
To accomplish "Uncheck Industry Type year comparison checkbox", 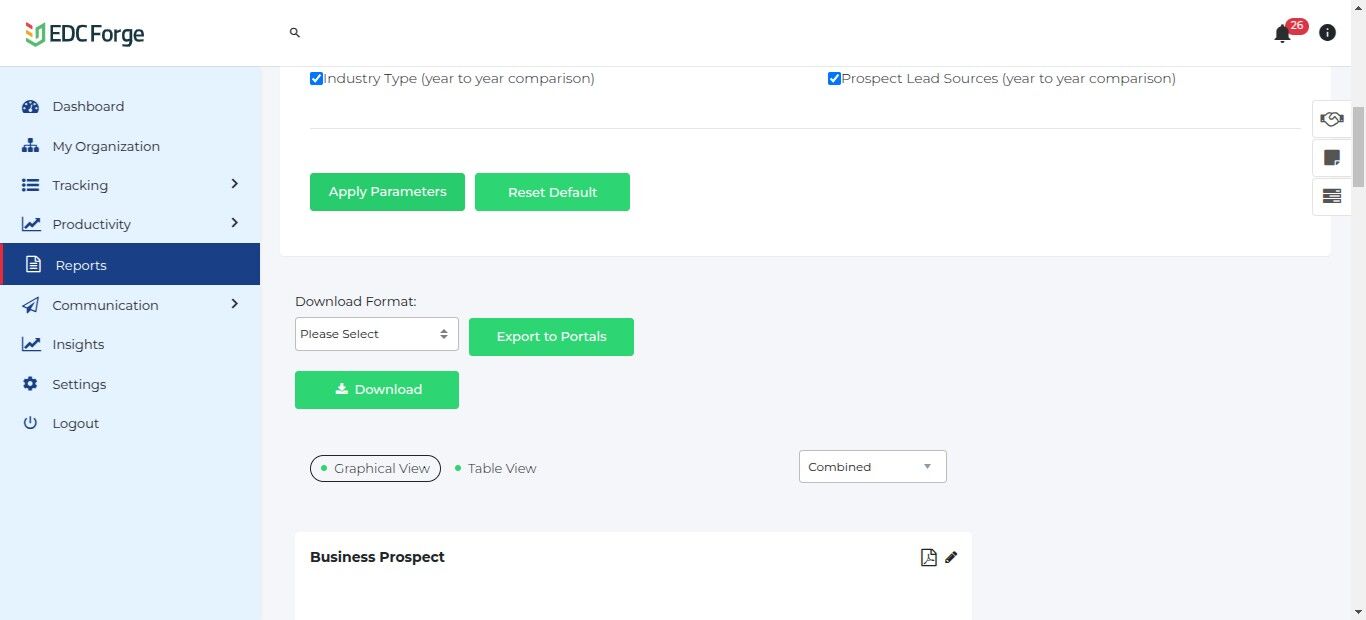I will (x=316, y=78).
